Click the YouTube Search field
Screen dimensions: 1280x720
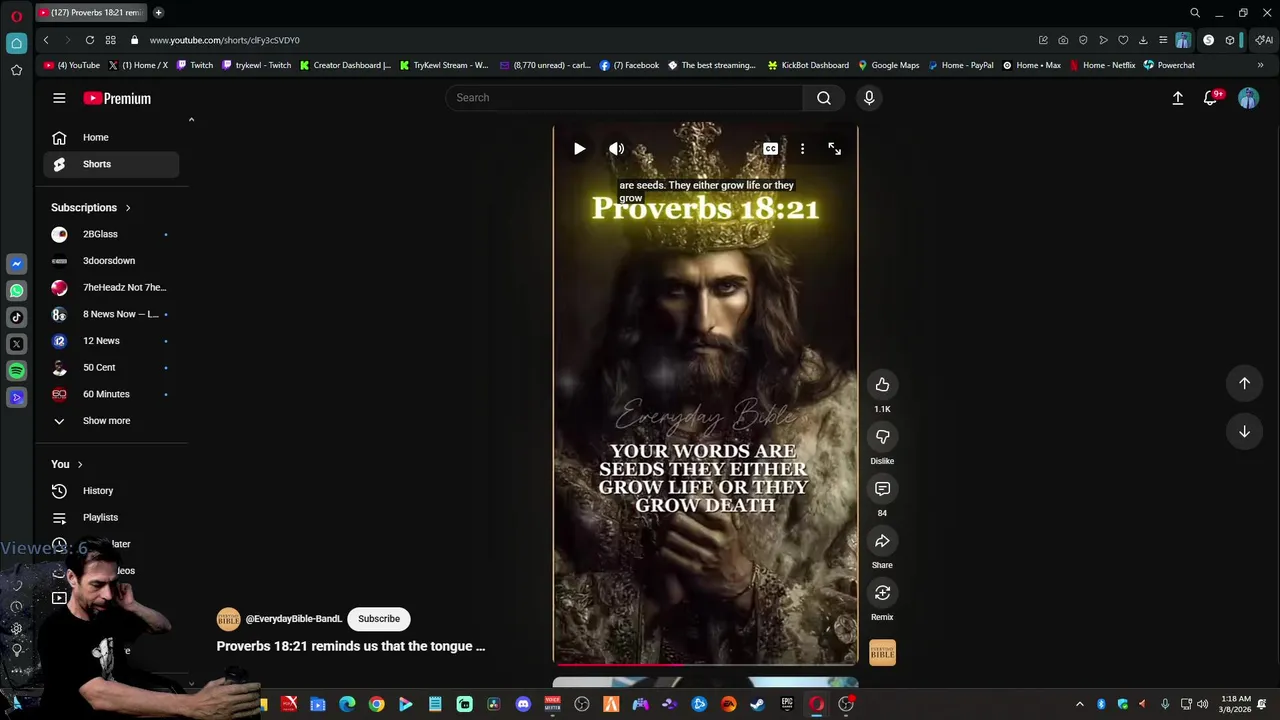(x=624, y=98)
